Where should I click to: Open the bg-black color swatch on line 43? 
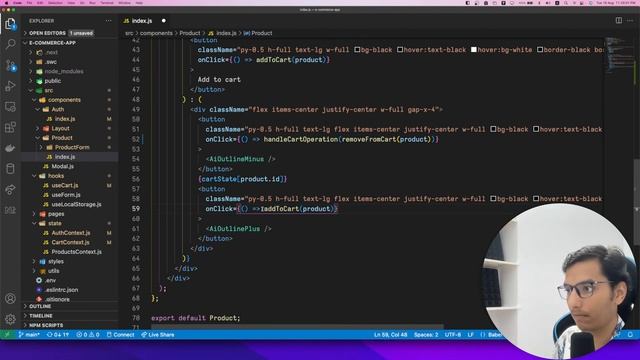click(357, 50)
